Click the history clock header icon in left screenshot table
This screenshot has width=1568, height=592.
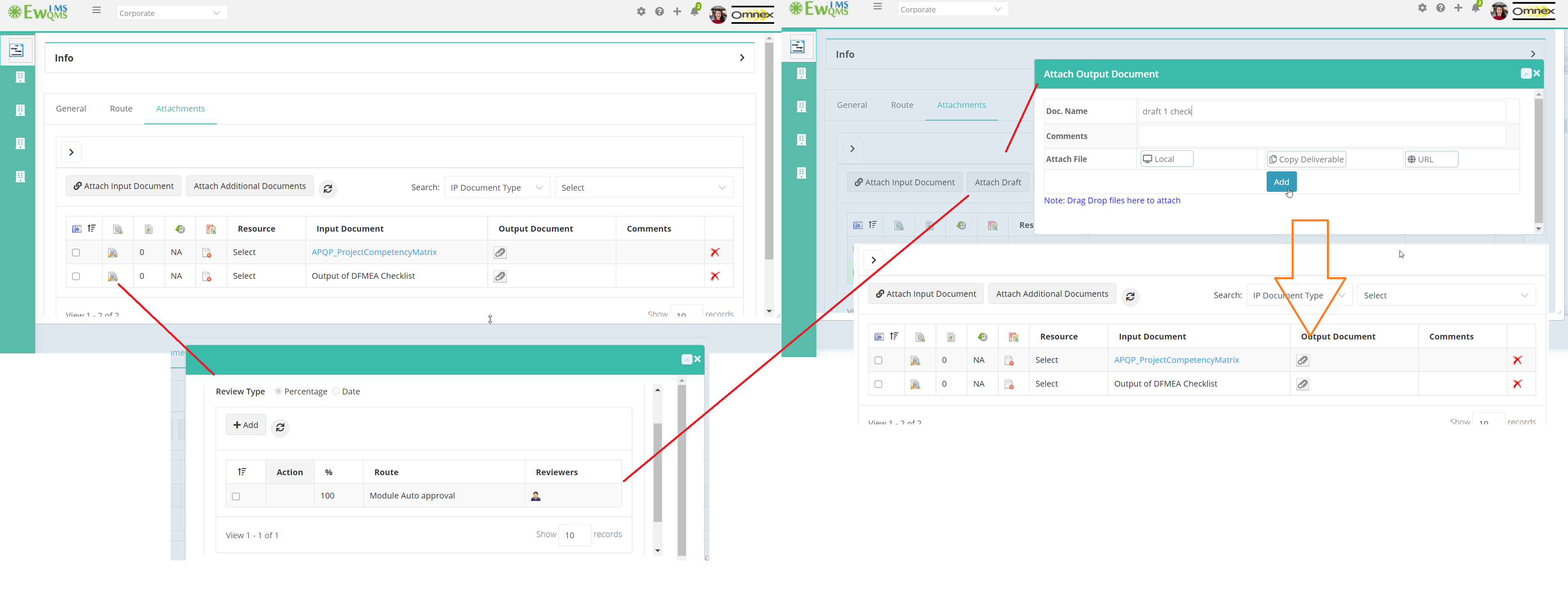click(180, 229)
